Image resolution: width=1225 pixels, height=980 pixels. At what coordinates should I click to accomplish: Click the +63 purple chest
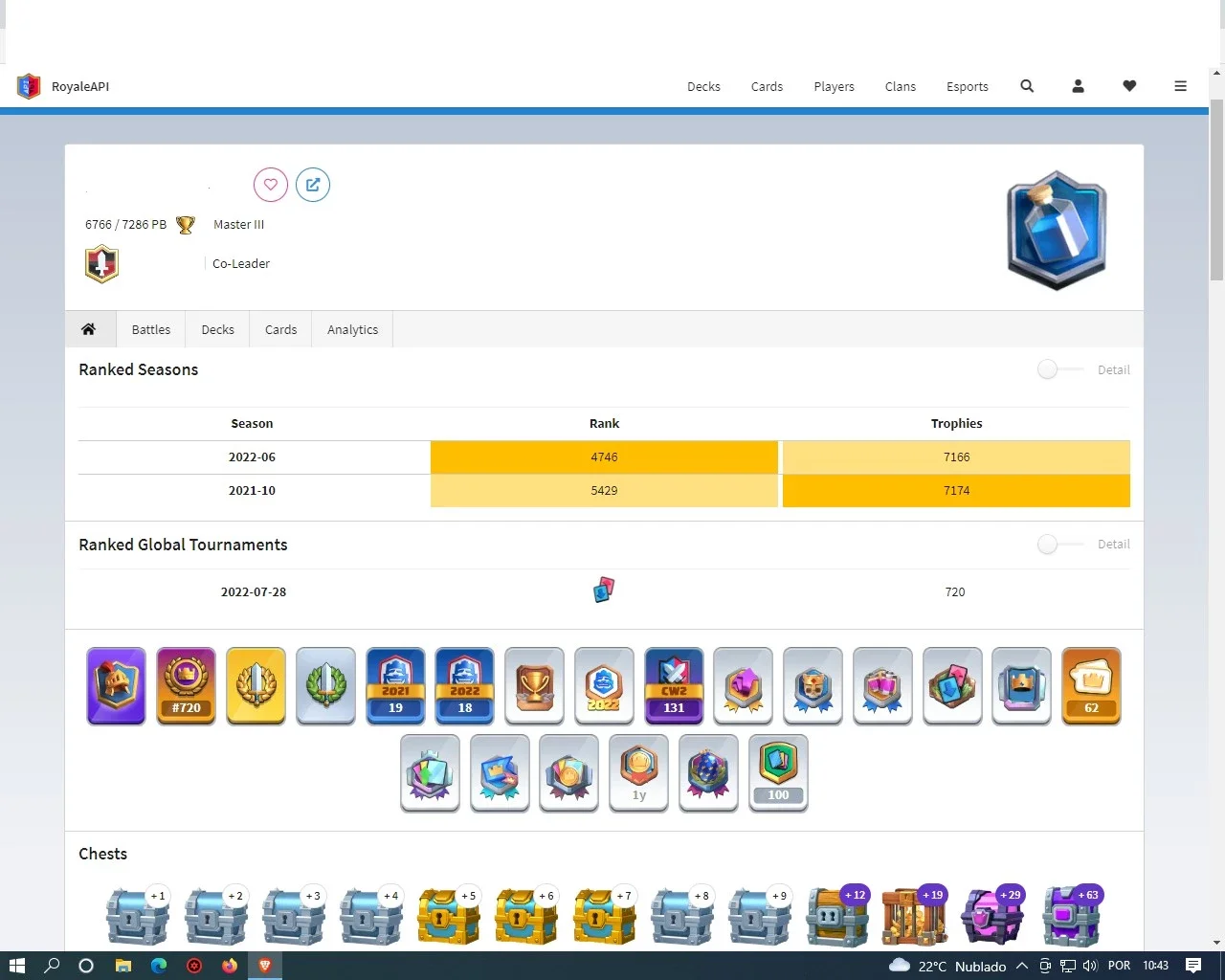click(x=1071, y=916)
